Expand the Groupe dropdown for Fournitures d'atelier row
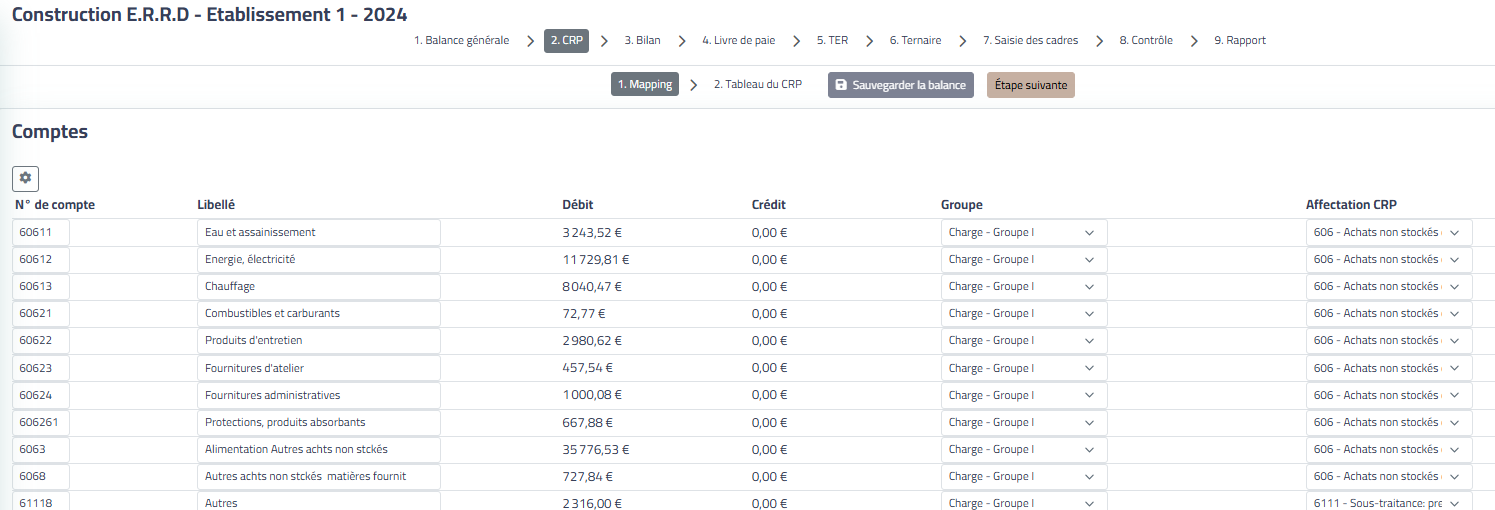Image resolution: width=1495 pixels, height=510 pixels. tap(1023, 368)
